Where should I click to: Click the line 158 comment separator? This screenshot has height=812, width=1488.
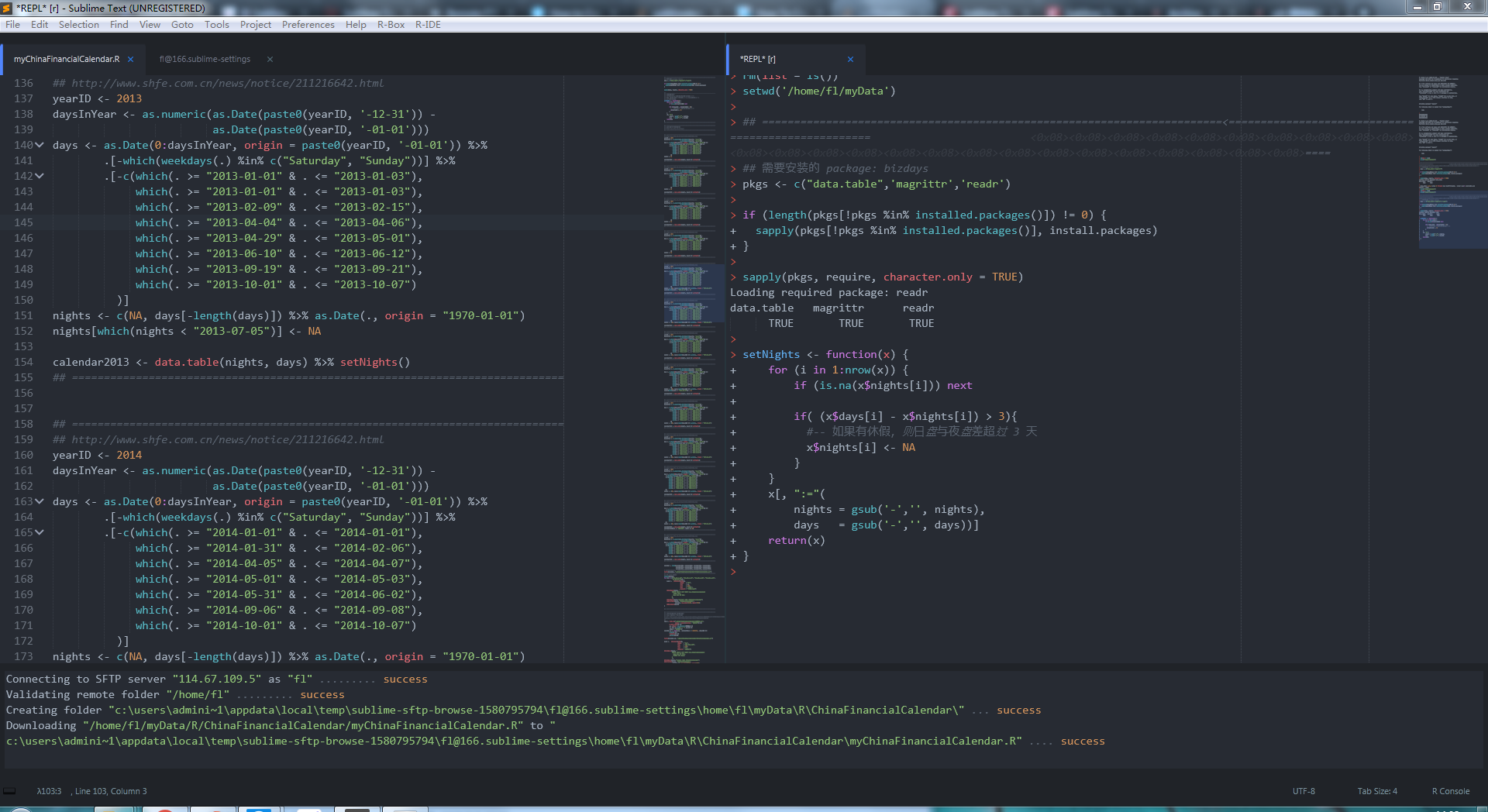pos(308,424)
